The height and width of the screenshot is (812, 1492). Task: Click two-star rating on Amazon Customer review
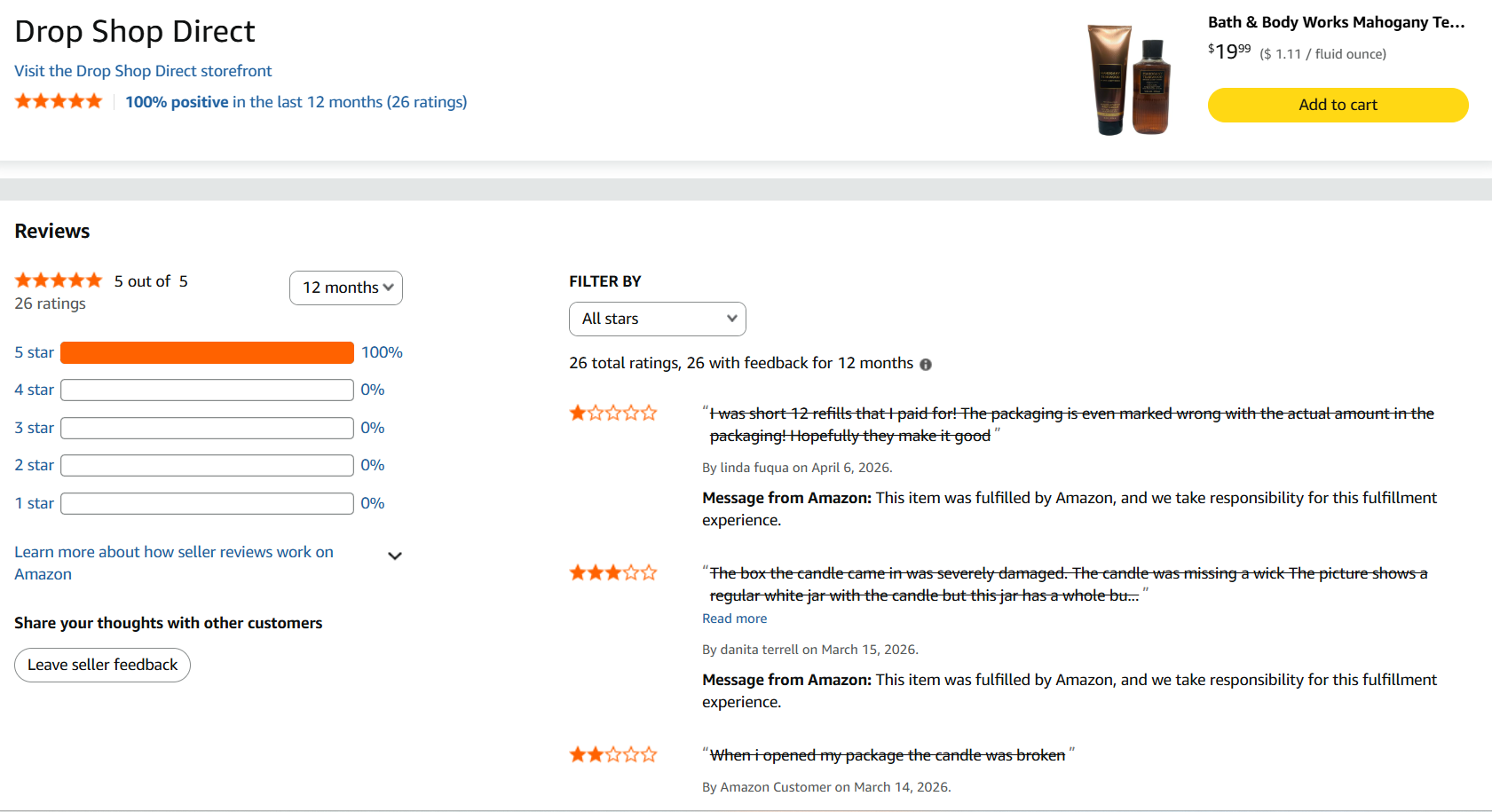tap(613, 754)
